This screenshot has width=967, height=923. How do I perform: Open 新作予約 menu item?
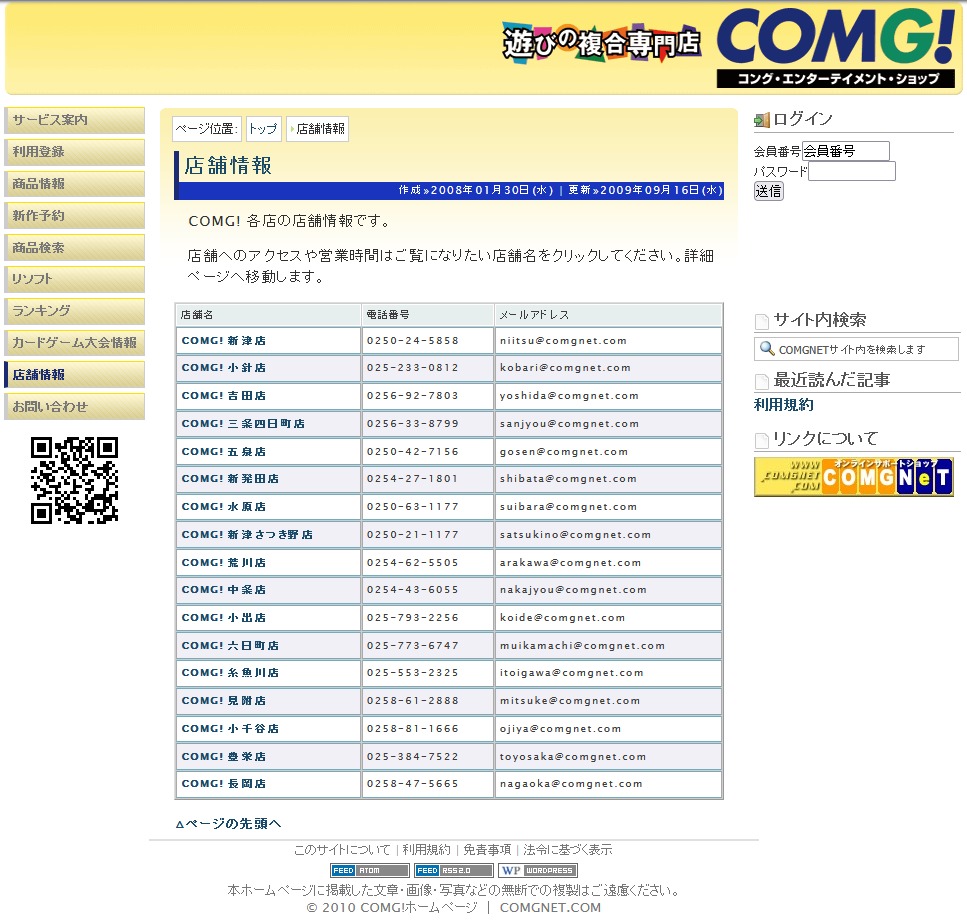tap(75, 216)
